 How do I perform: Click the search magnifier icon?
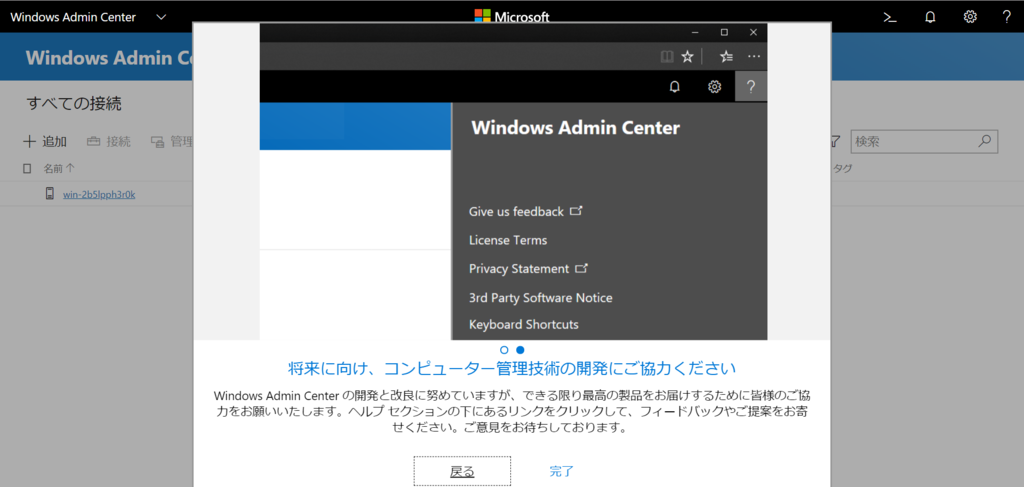(x=985, y=141)
